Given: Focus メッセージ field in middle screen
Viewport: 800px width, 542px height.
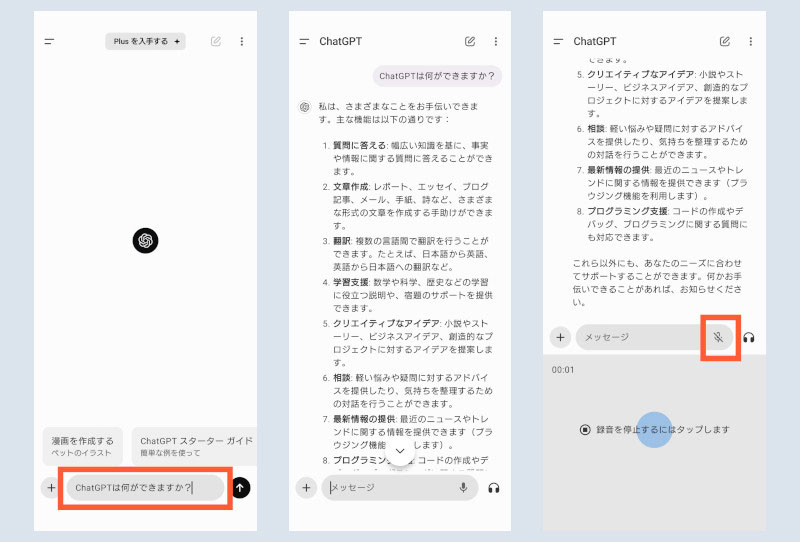Looking at the screenshot, I should [400, 488].
